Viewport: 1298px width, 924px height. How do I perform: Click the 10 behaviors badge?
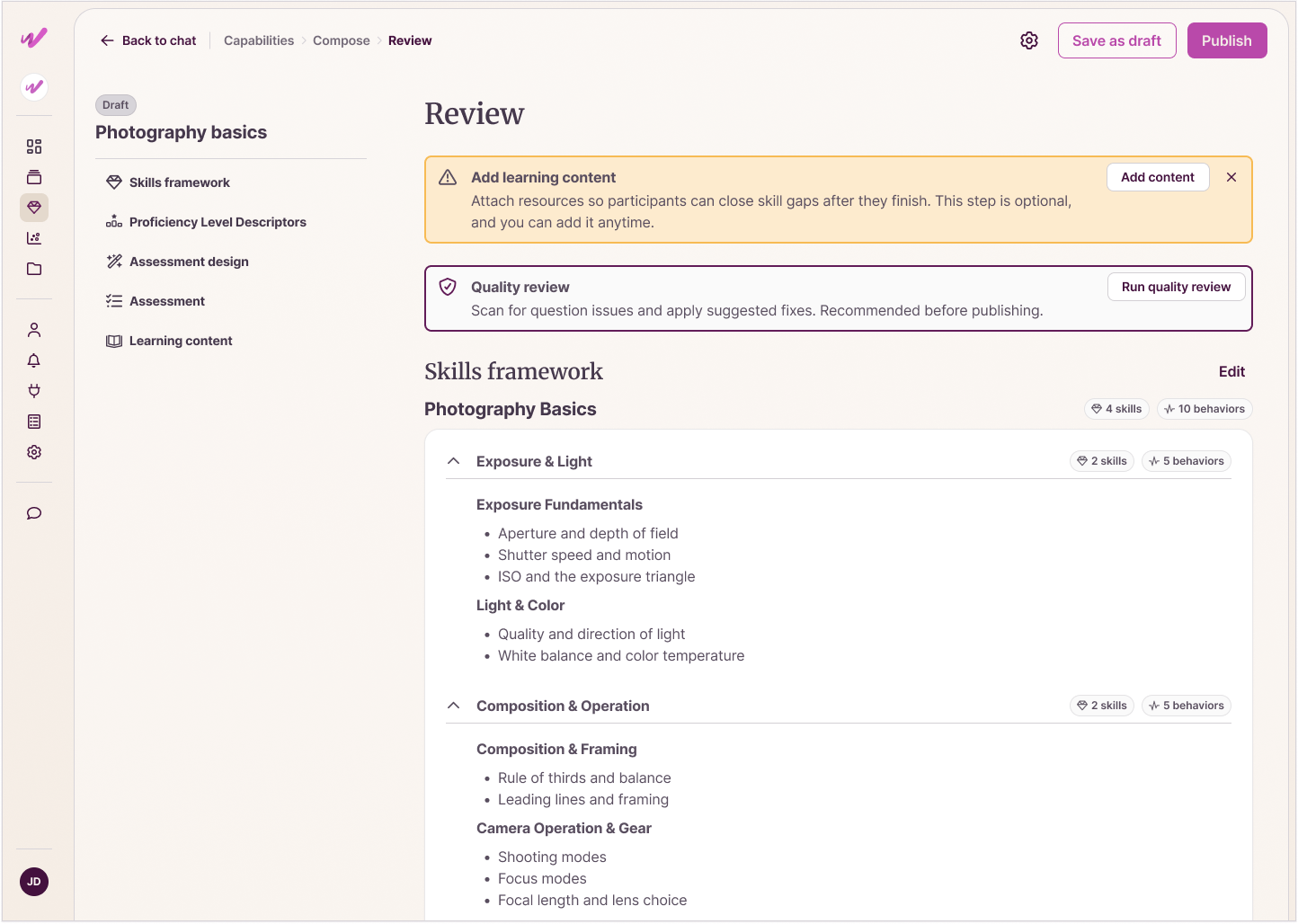[1205, 409]
